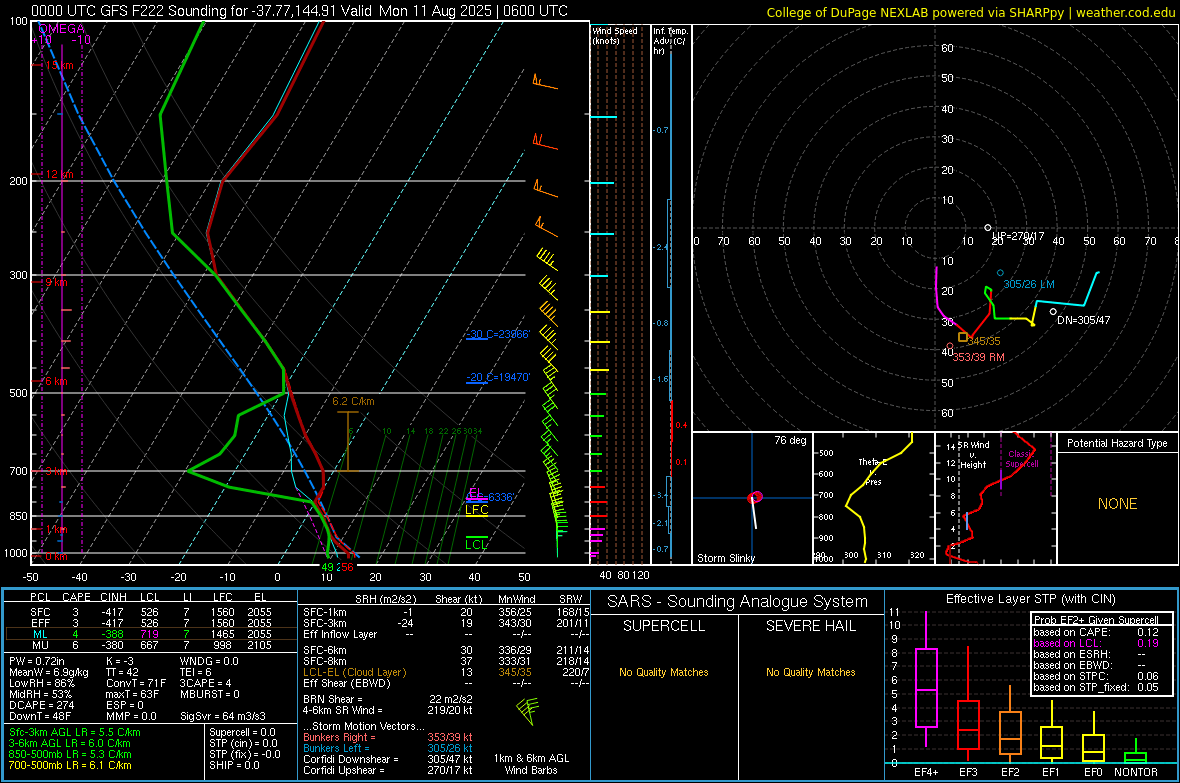The image size is (1180, 783).
Task: Click the 'LCL-EL (Cloud Layer)' row
Action: pyautogui.click(x=446, y=672)
